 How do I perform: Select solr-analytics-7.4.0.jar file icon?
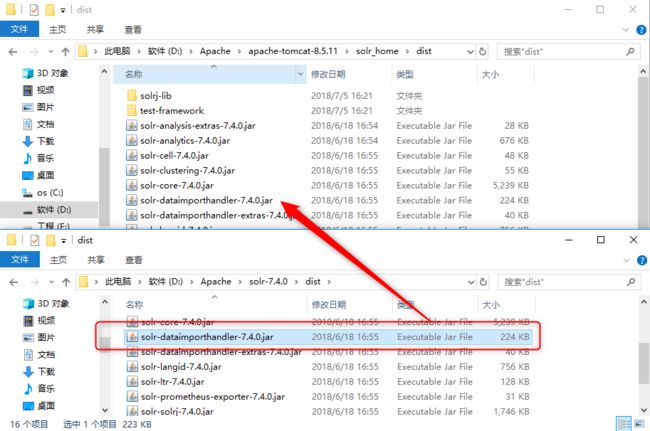(132, 140)
